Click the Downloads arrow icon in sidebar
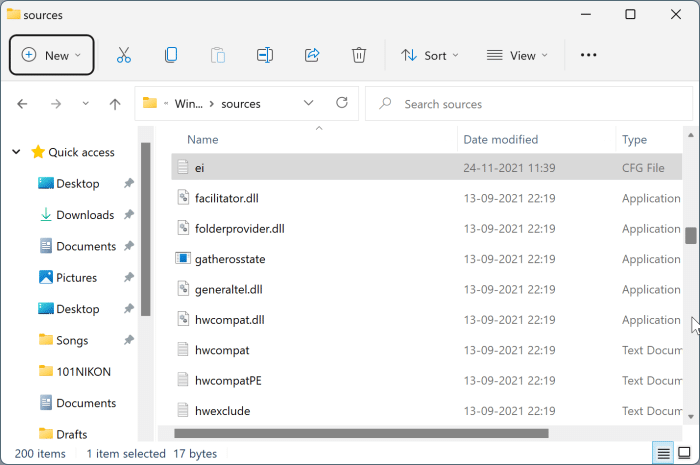 point(46,215)
